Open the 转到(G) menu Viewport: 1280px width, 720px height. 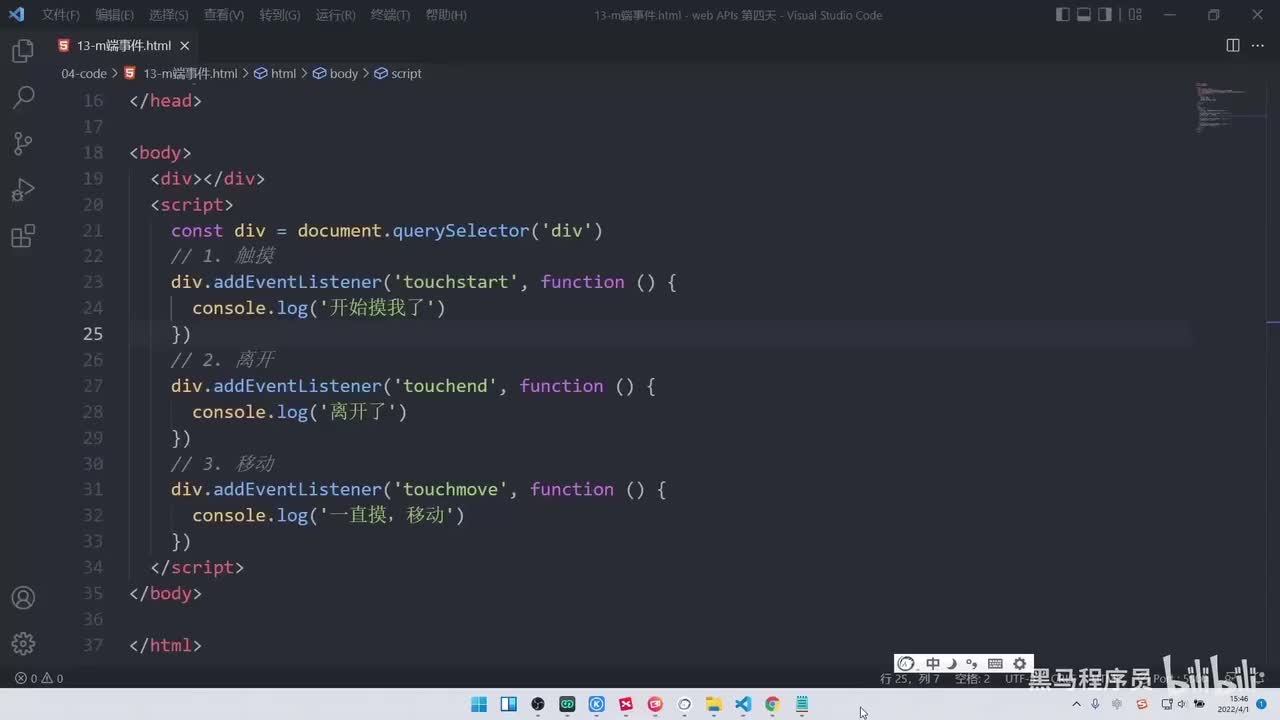[280, 15]
